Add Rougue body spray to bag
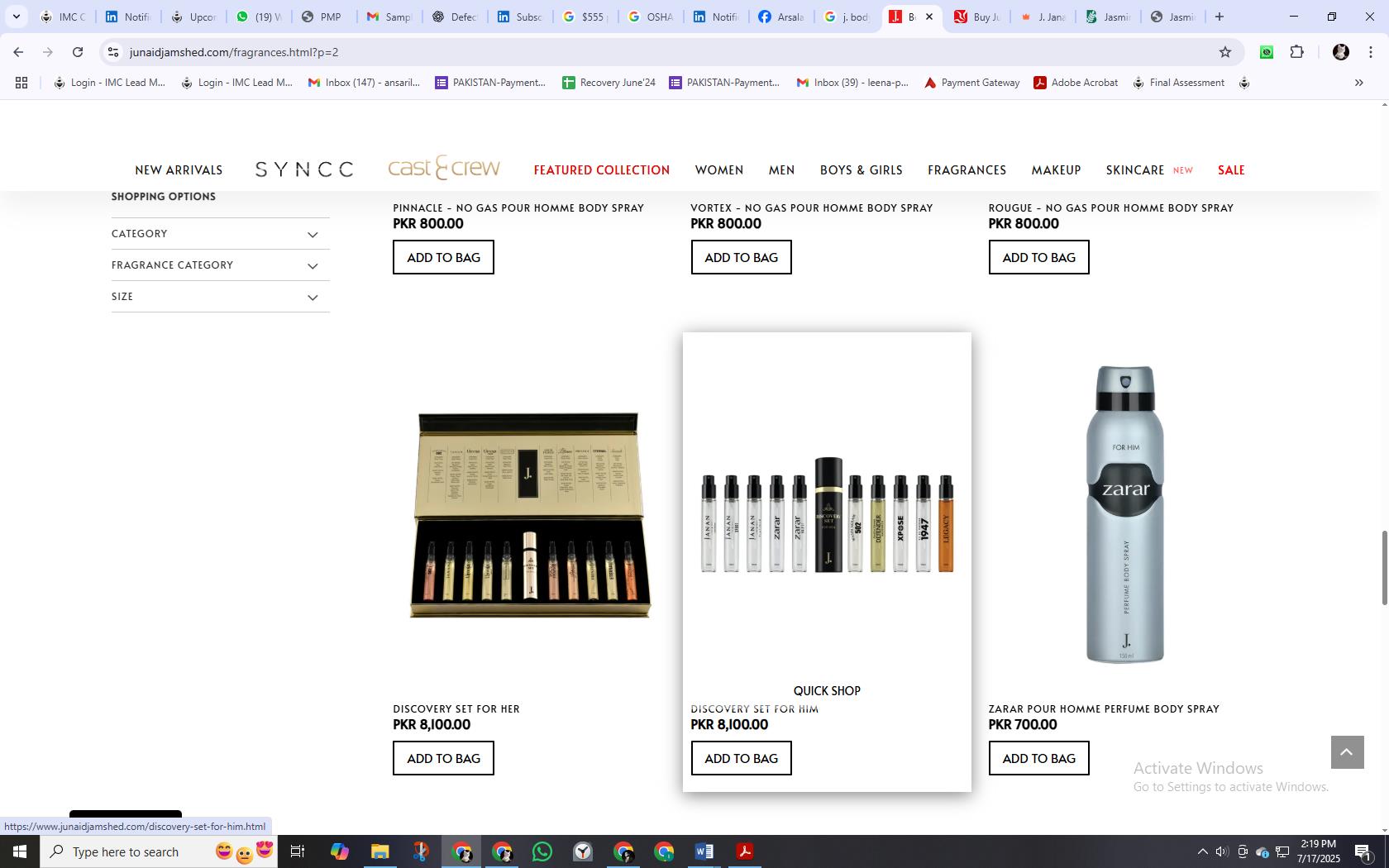The width and height of the screenshot is (1389, 868). point(1038,257)
